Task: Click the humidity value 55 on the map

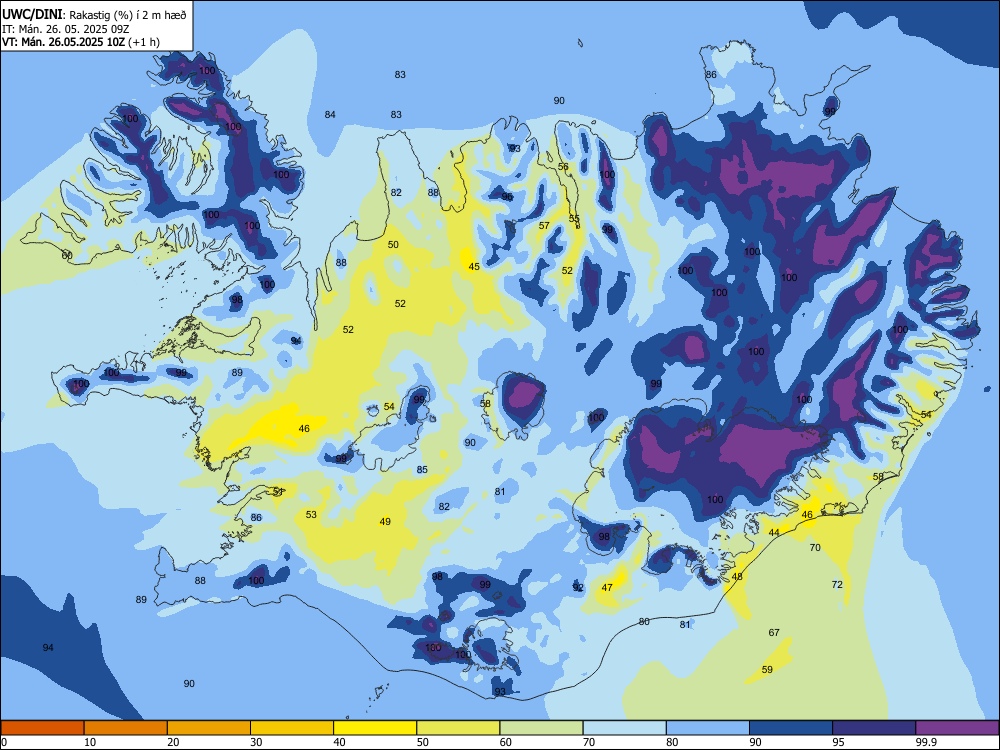Action: click(574, 218)
